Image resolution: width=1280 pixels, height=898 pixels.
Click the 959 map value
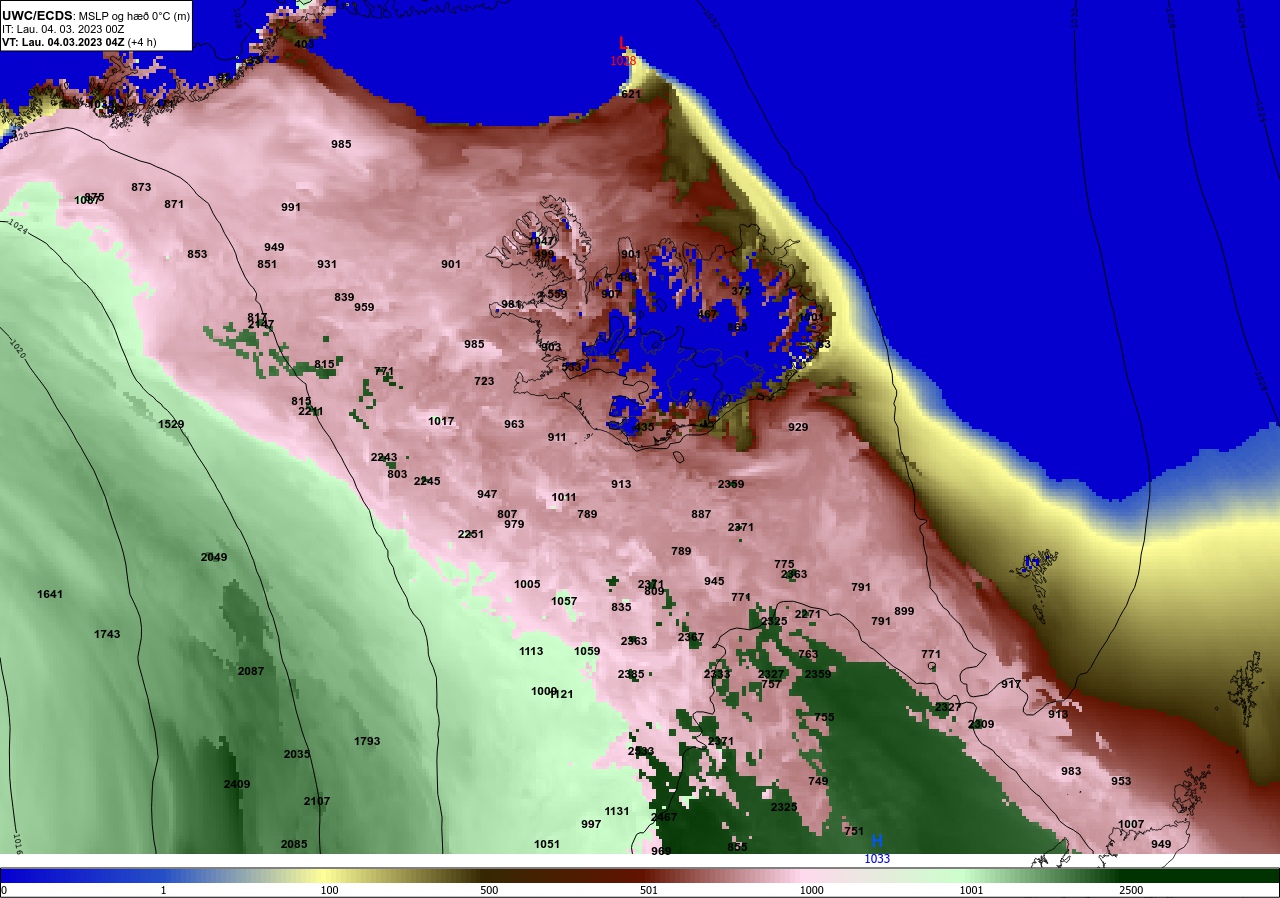pos(364,307)
